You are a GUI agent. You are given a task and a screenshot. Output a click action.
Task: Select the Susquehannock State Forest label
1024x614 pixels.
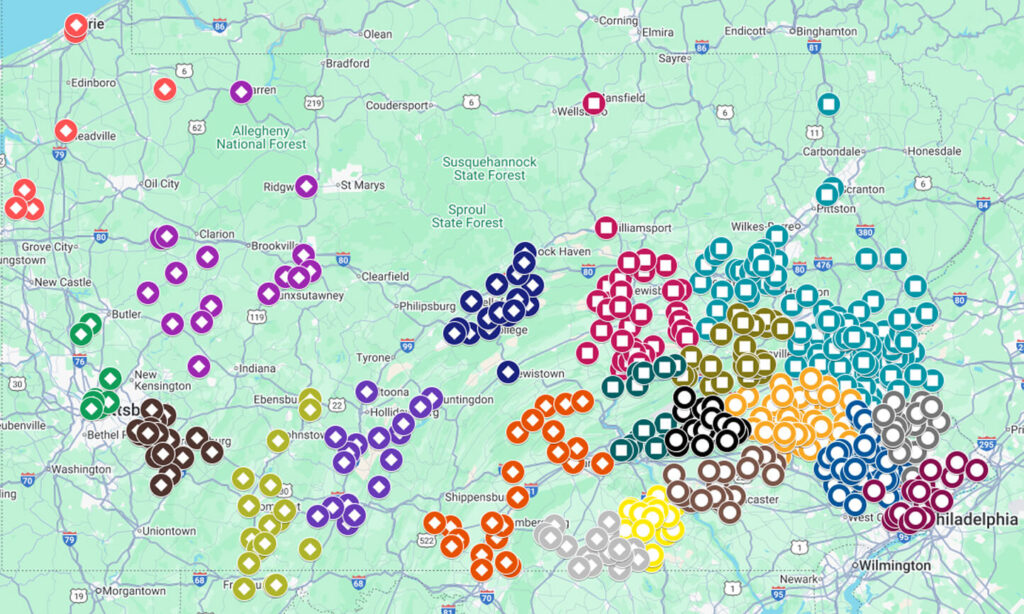pyautogui.click(x=490, y=168)
